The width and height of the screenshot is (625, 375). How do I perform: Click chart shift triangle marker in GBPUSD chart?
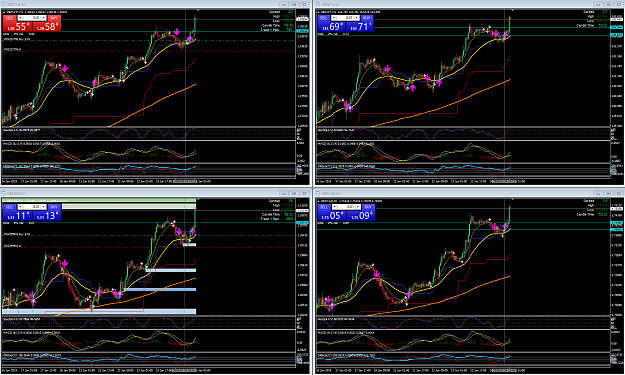[x=199, y=199]
